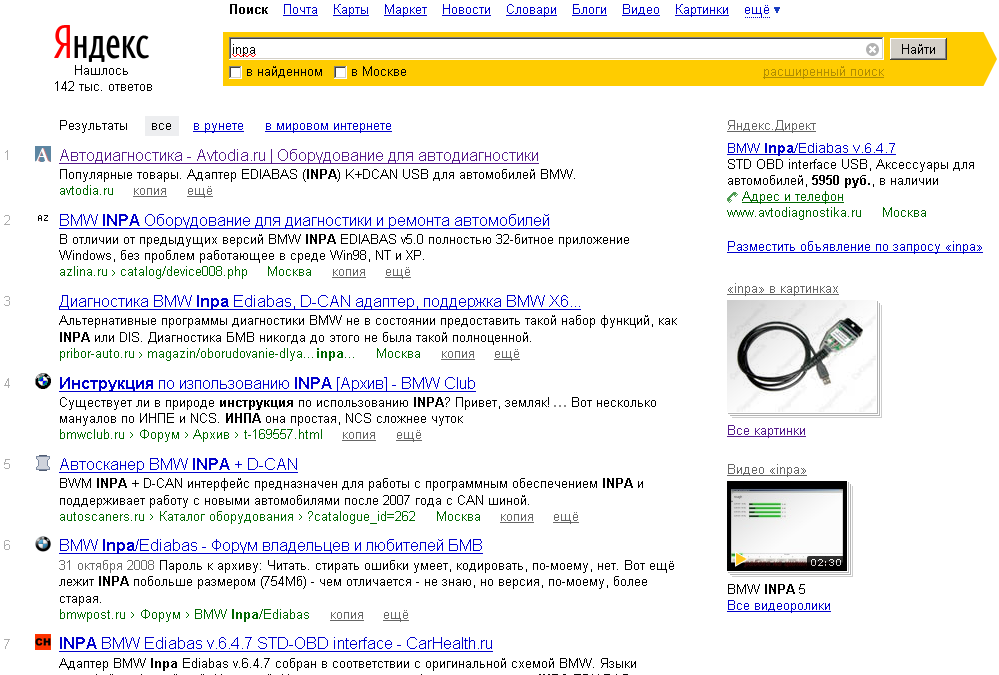999x675 pixels.
Task: Open Автосканер BMW INPA + D-CAN result
Action: [x=178, y=464]
